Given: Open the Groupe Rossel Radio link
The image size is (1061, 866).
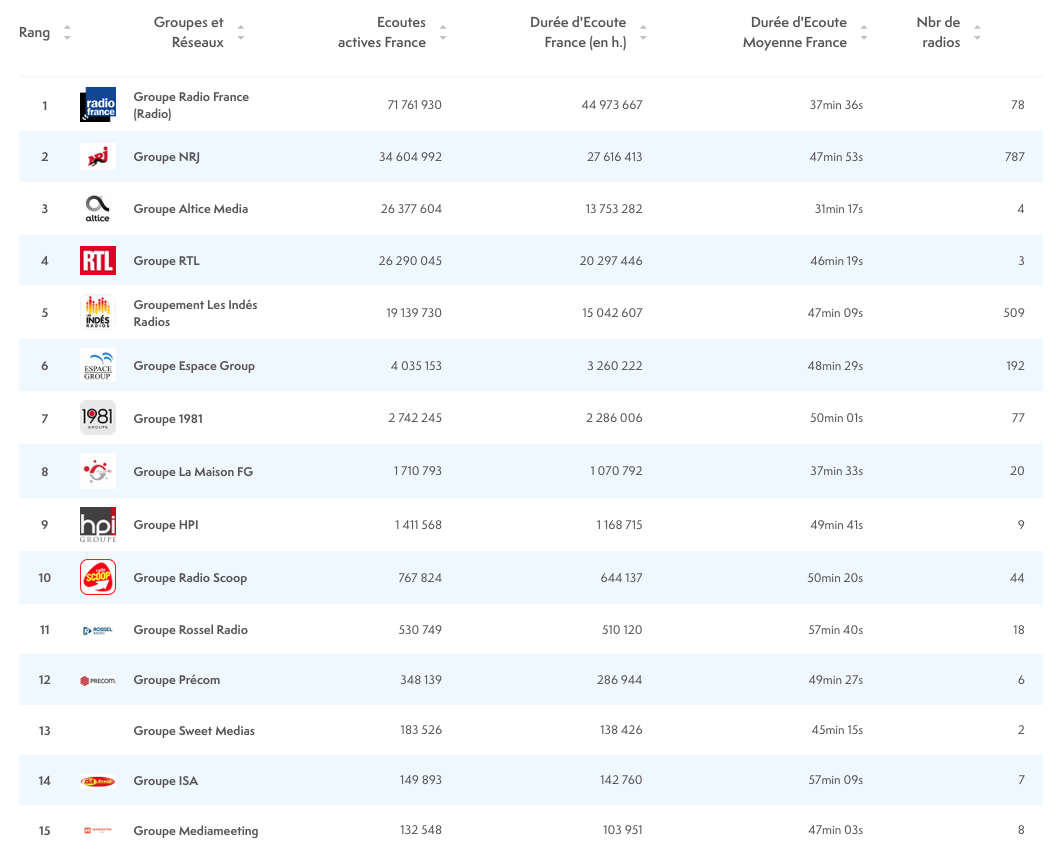Looking at the screenshot, I should point(190,630).
